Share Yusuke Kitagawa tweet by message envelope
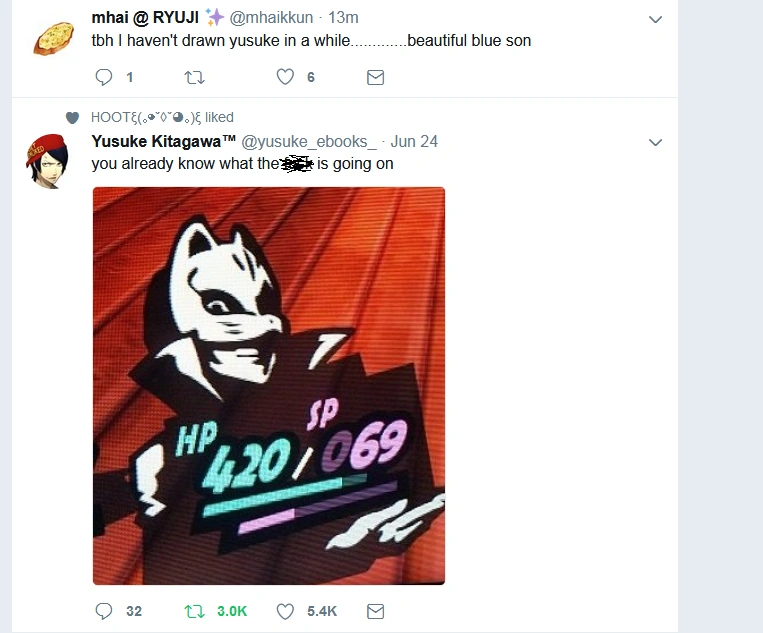This screenshot has width=763, height=633. (375, 611)
